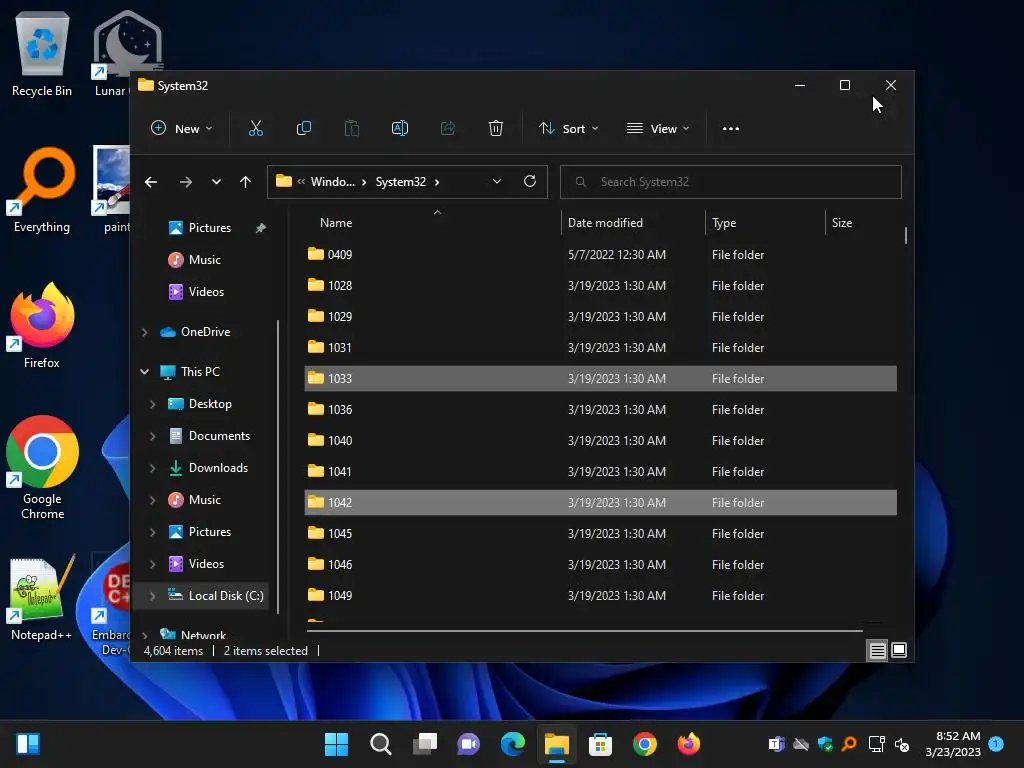Select the folder named 1036
Screen dimensions: 1024x768
pos(600,409)
